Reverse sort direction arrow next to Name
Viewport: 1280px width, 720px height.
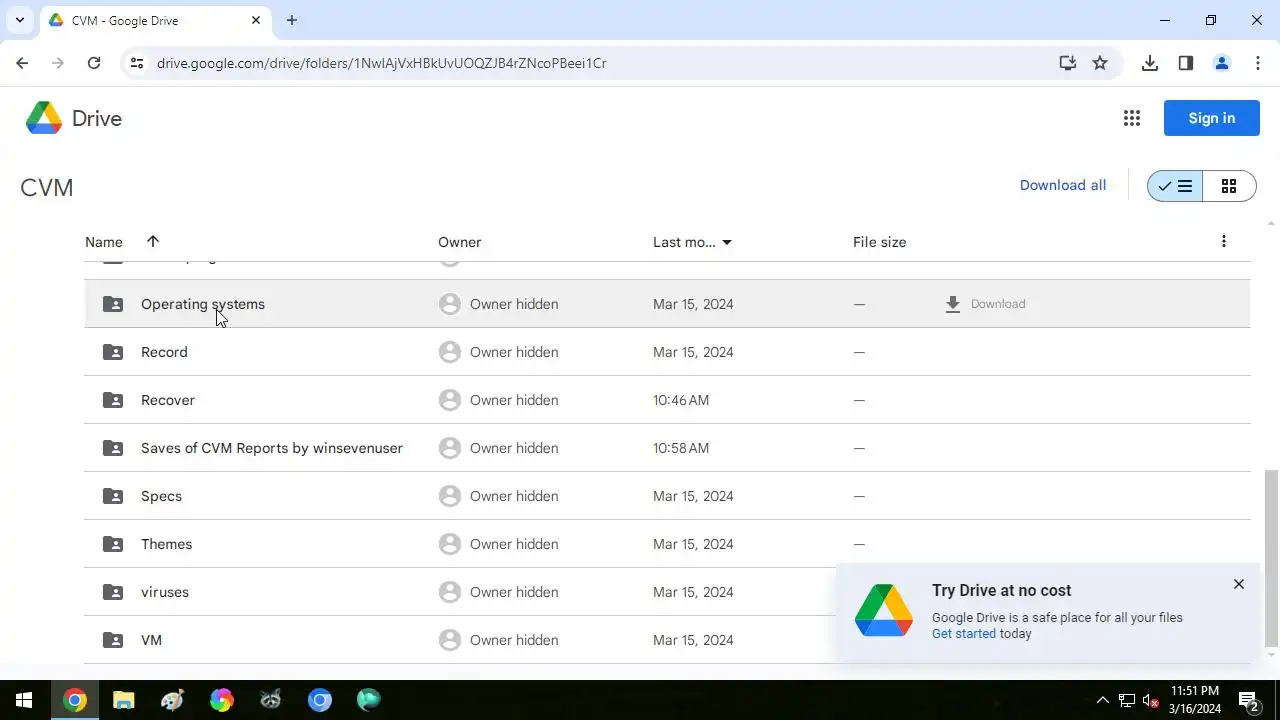tap(153, 241)
